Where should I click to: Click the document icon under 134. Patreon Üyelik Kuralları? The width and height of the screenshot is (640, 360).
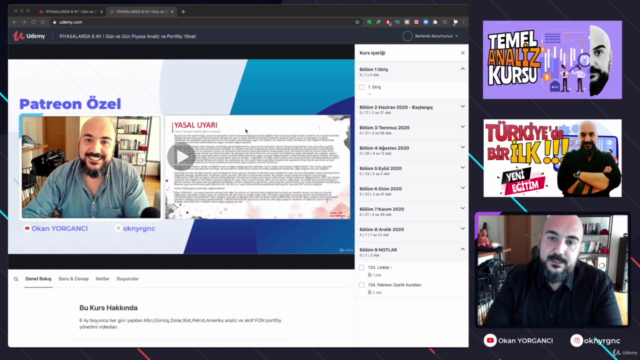click(370, 292)
